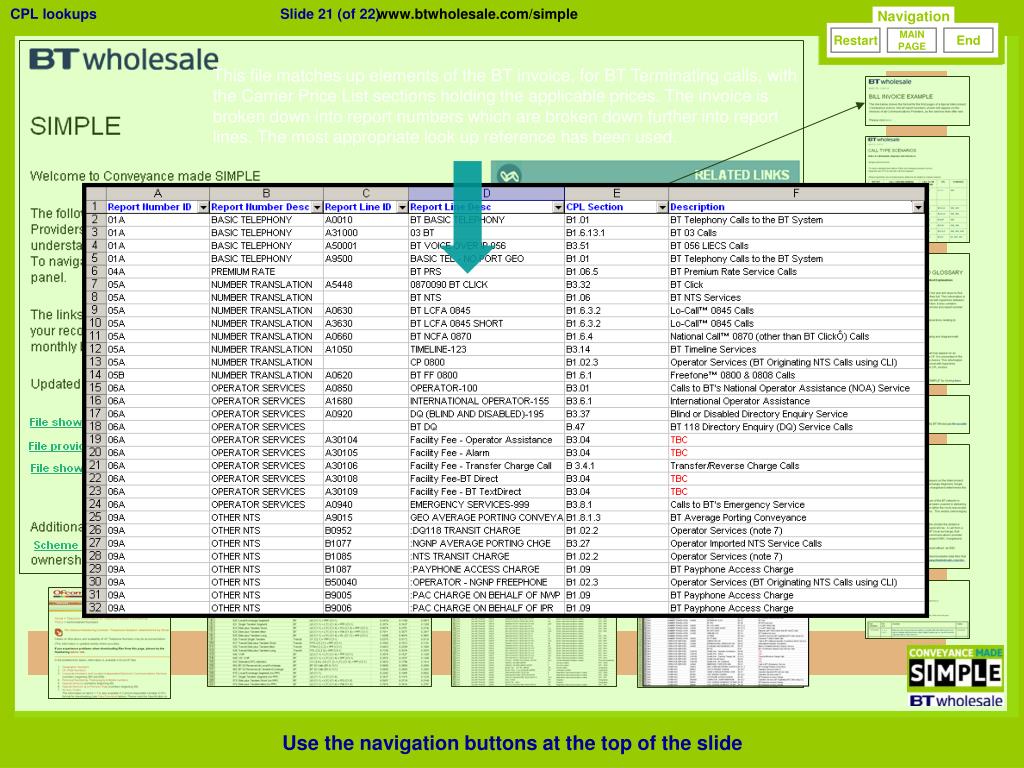Go to MAIN PAGE button
This screenshot has width=1024, height=768.
coord(911,40)
